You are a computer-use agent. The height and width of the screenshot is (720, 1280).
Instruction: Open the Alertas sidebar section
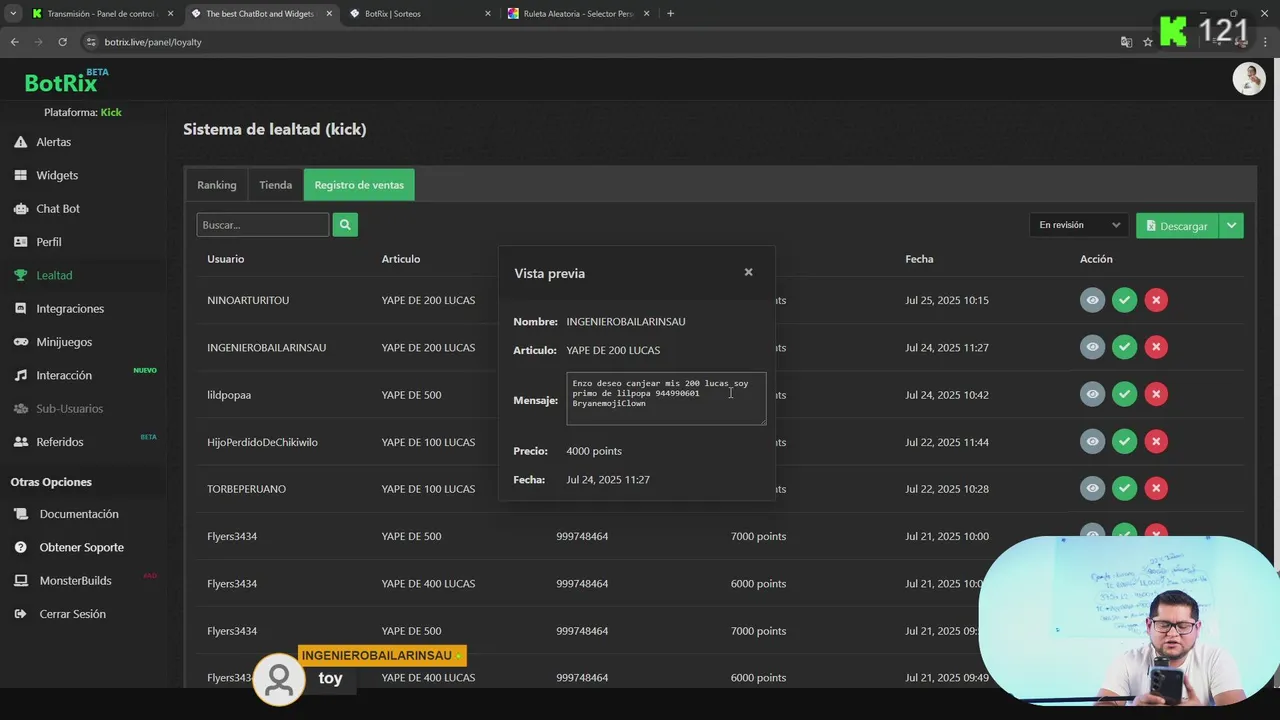53,142
